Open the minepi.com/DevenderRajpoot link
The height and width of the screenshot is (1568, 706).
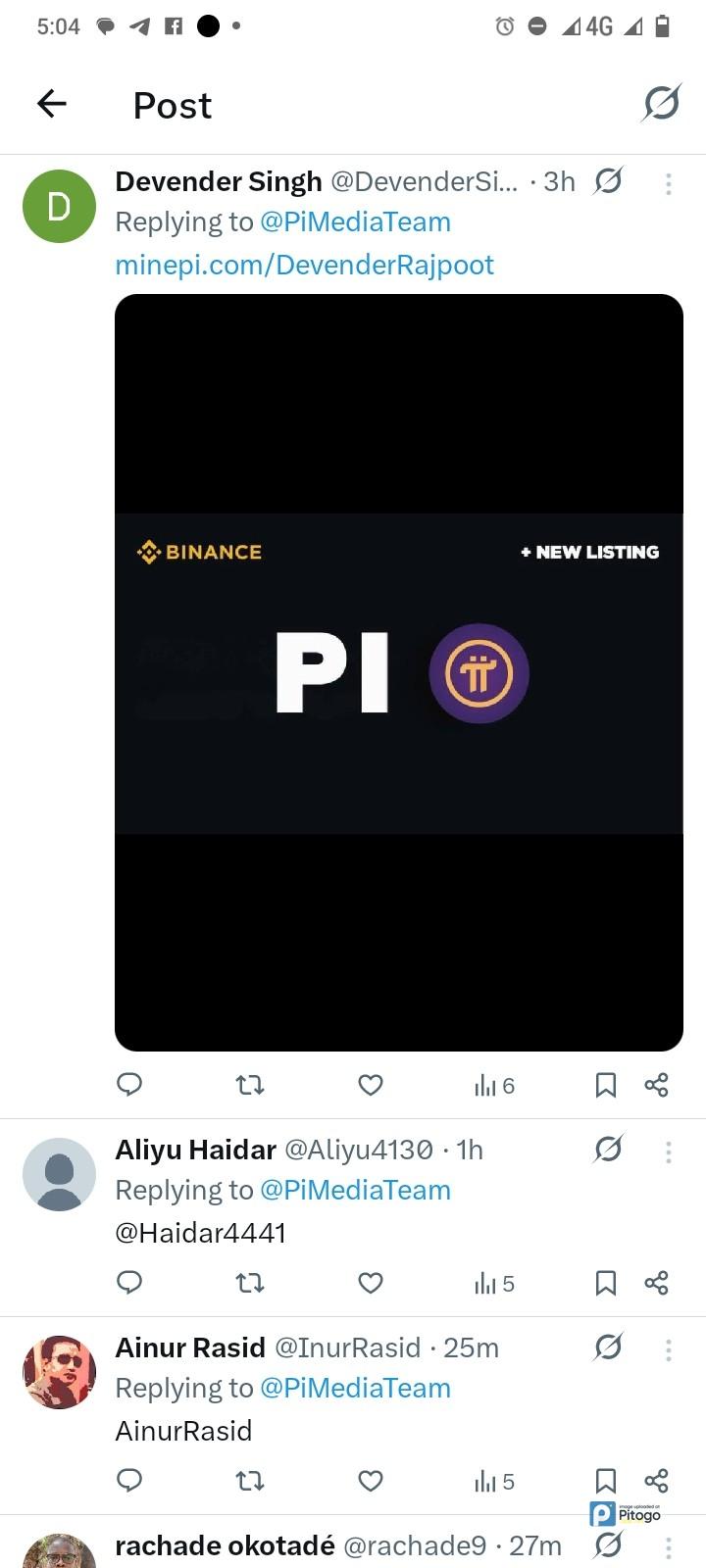304,265
